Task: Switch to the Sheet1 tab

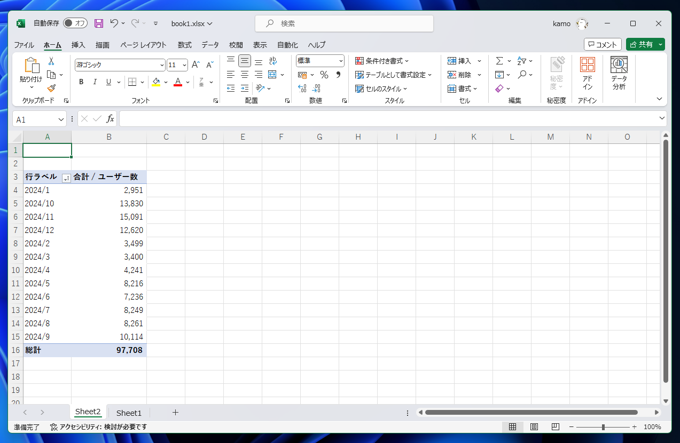Action: tap(129, 412)
